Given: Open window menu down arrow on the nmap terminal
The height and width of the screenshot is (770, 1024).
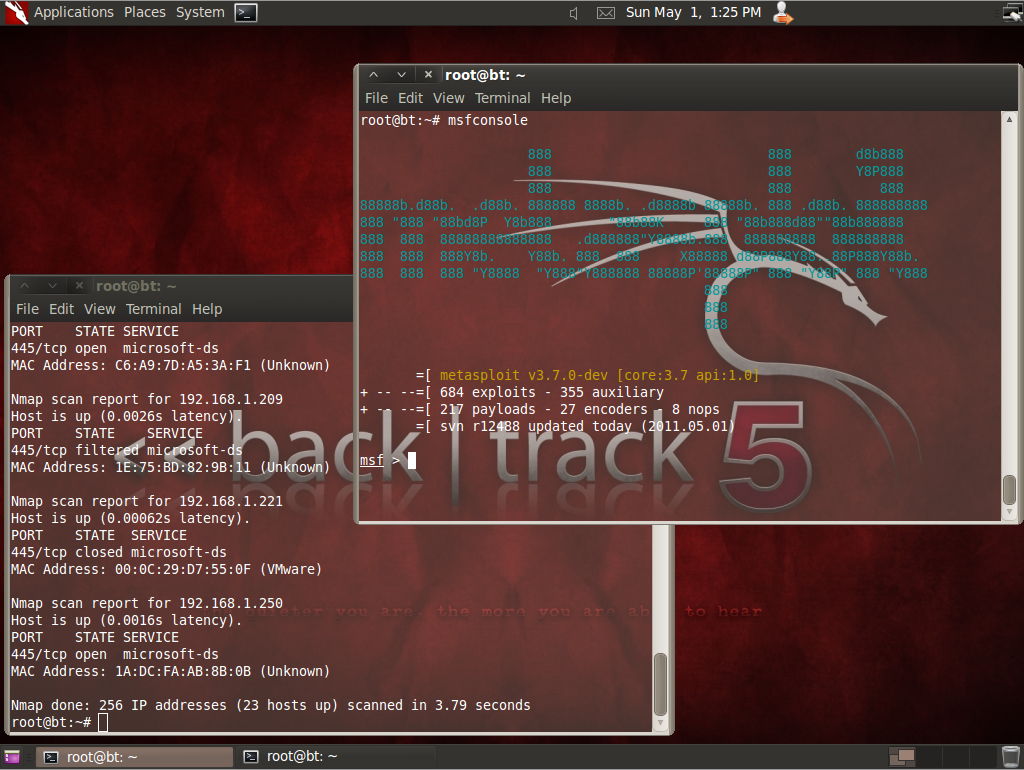Looking at the screenshot, I should coord(54,285).
